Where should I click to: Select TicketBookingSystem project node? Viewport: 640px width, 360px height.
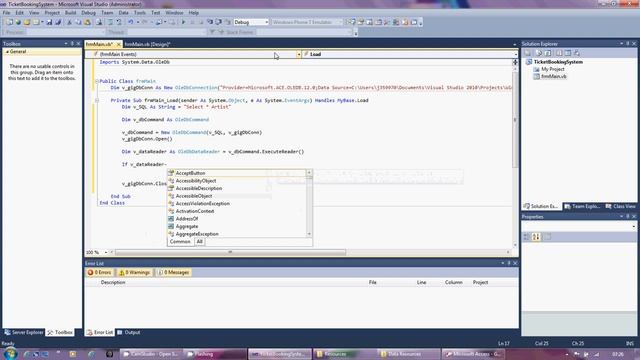pos(558,62)
